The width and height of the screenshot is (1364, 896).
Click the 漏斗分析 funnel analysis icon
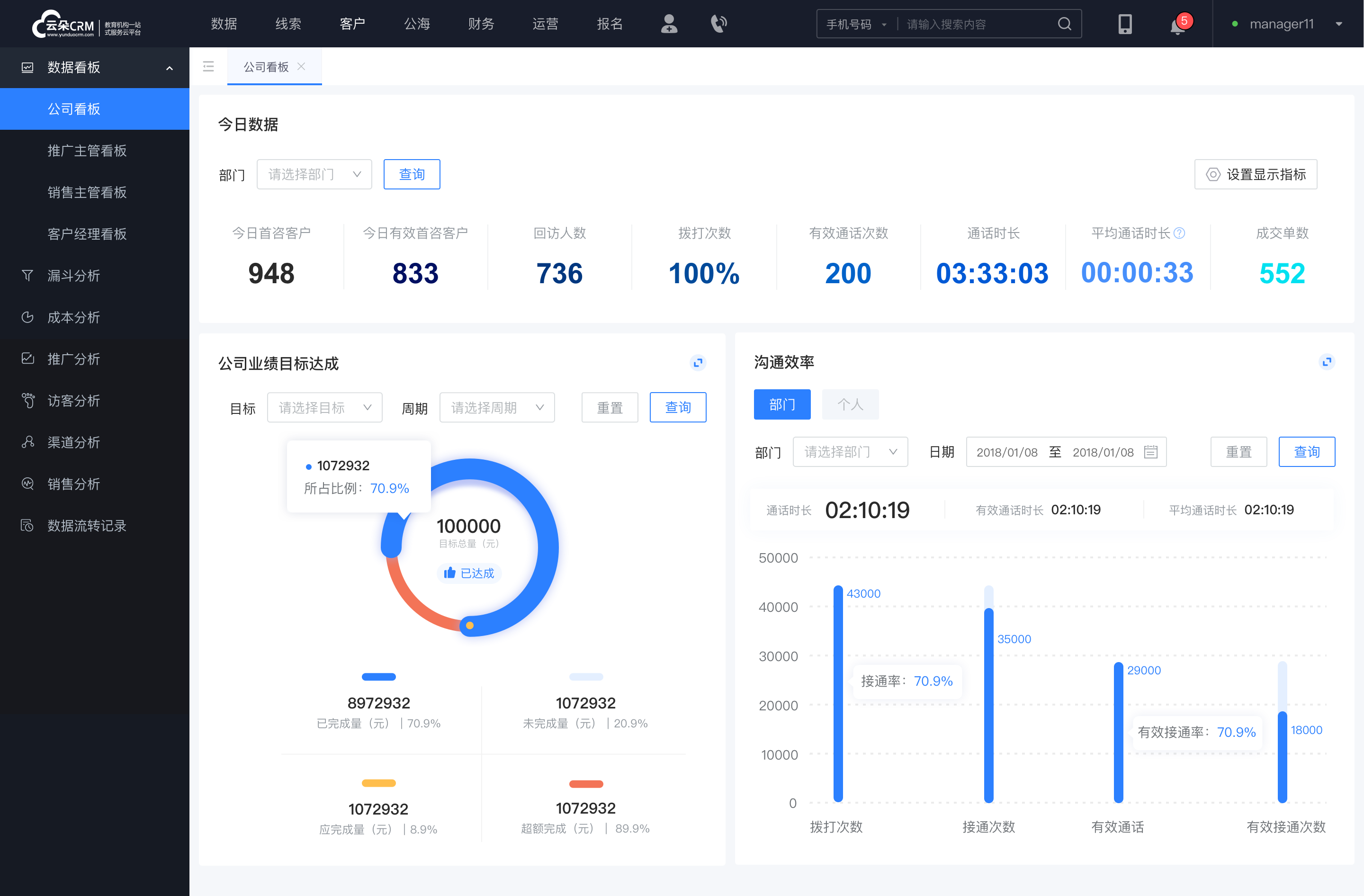coord(27,275)
